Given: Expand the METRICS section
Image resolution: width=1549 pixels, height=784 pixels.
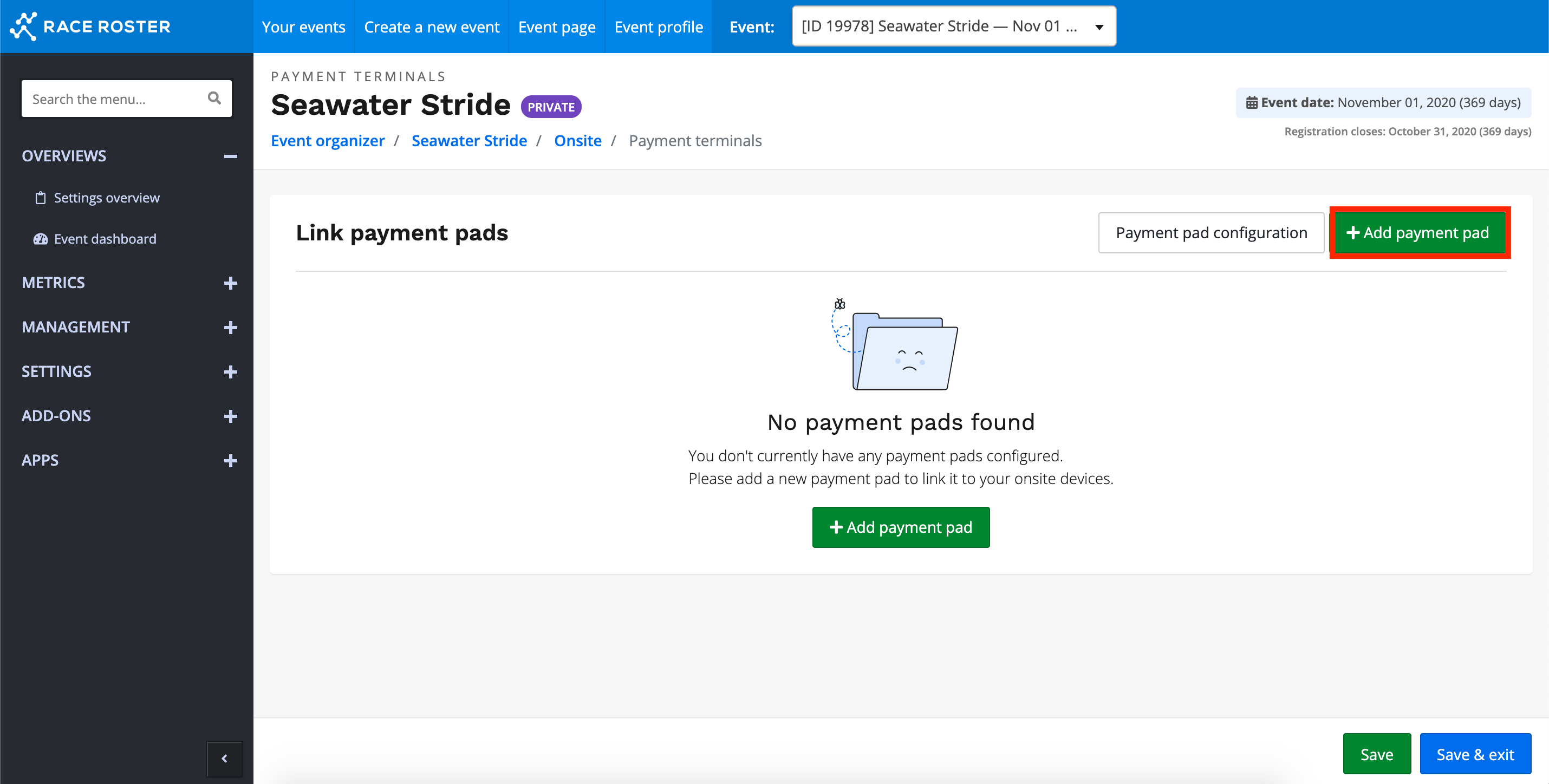Looking at the screenshot, I should coord(230,283).
